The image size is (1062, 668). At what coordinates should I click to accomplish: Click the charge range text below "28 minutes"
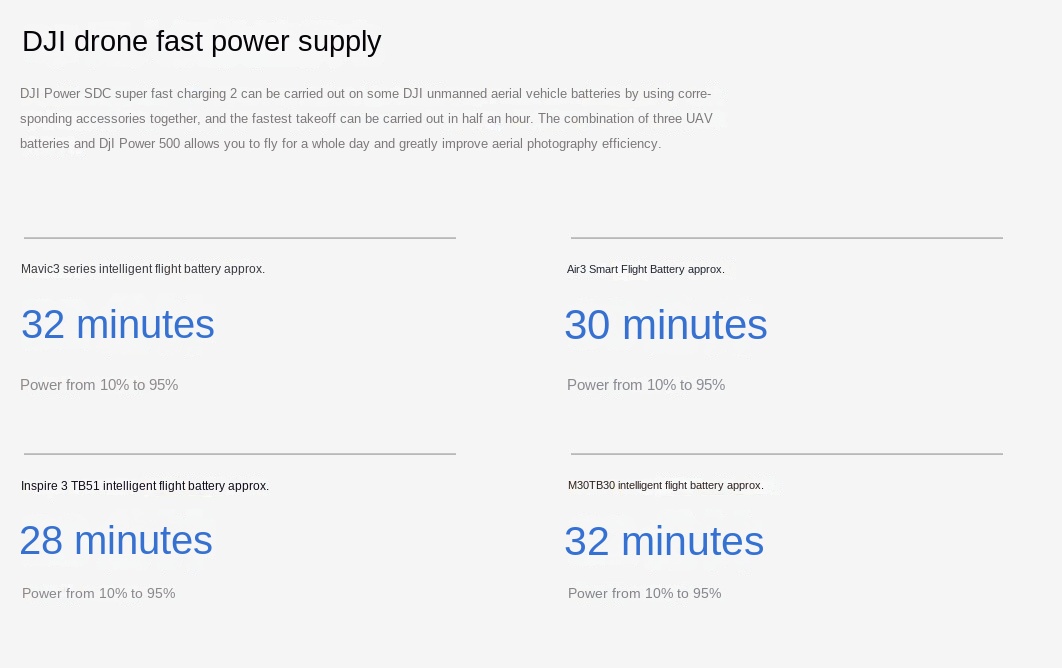click(99, 593)
